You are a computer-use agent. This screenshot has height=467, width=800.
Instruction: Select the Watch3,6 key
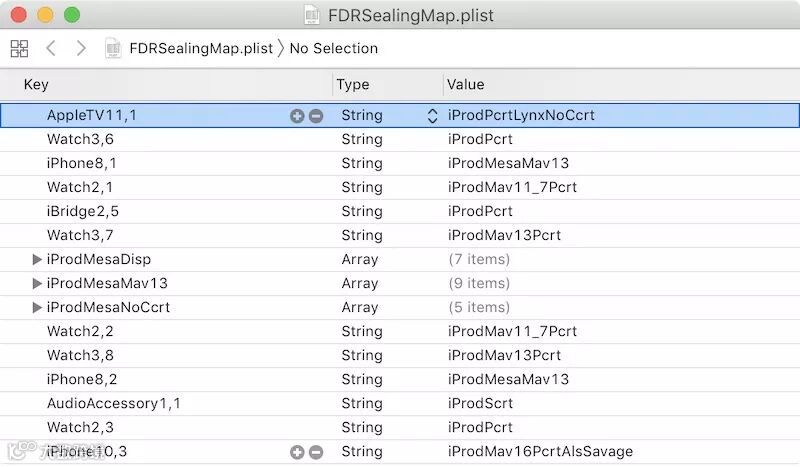tap(80, 139)
